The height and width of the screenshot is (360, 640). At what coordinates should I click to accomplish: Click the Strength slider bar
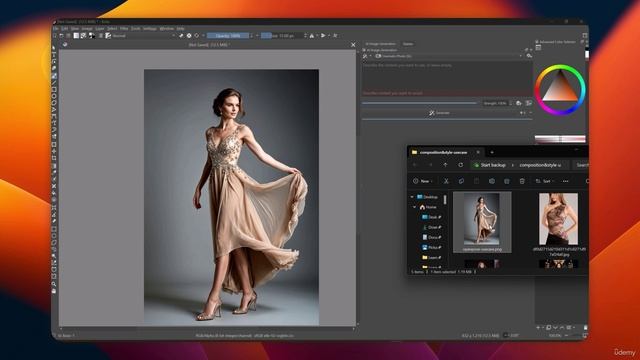(420, 103)
